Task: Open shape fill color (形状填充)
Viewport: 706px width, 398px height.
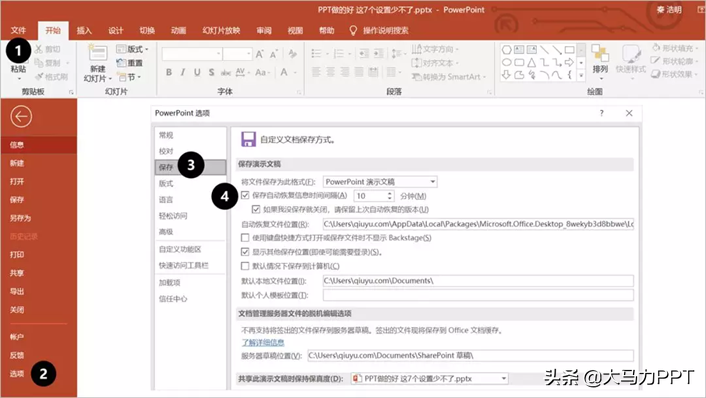Action: [674, 48]
